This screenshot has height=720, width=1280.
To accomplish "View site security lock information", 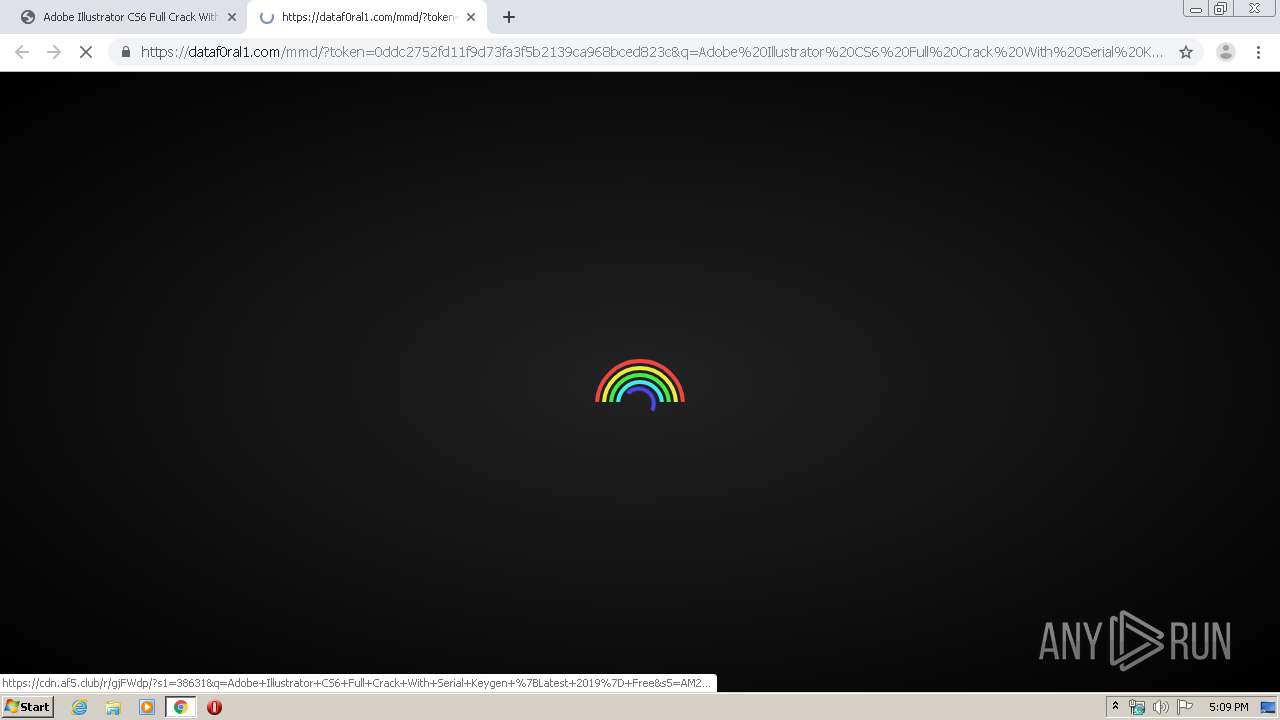I will coord(126,52).
